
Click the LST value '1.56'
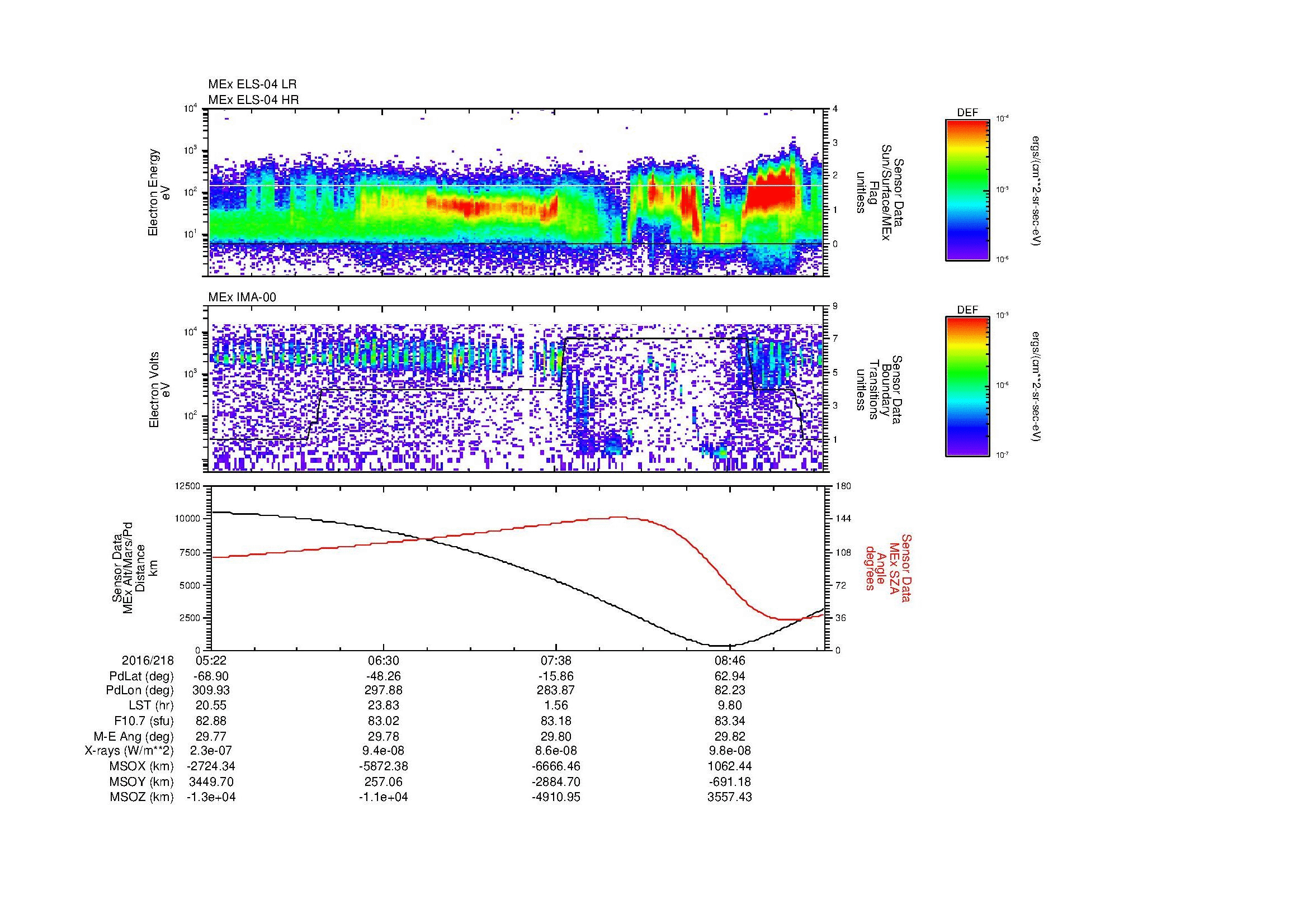click(x=556, y=706)
